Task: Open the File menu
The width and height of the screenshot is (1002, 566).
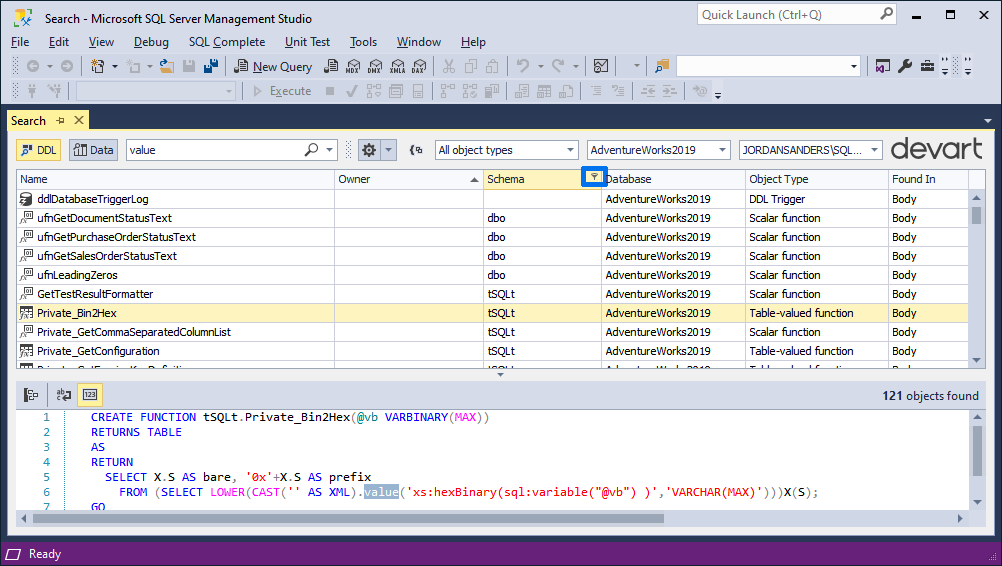Action: click(20, 42)
